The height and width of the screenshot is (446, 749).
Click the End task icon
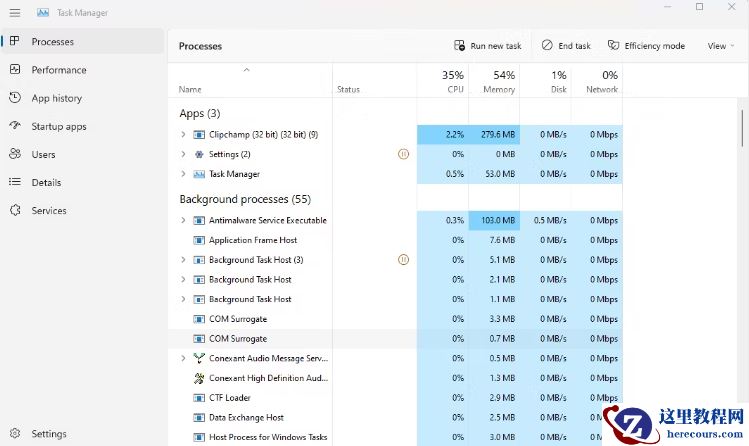[x=547, y=45]
